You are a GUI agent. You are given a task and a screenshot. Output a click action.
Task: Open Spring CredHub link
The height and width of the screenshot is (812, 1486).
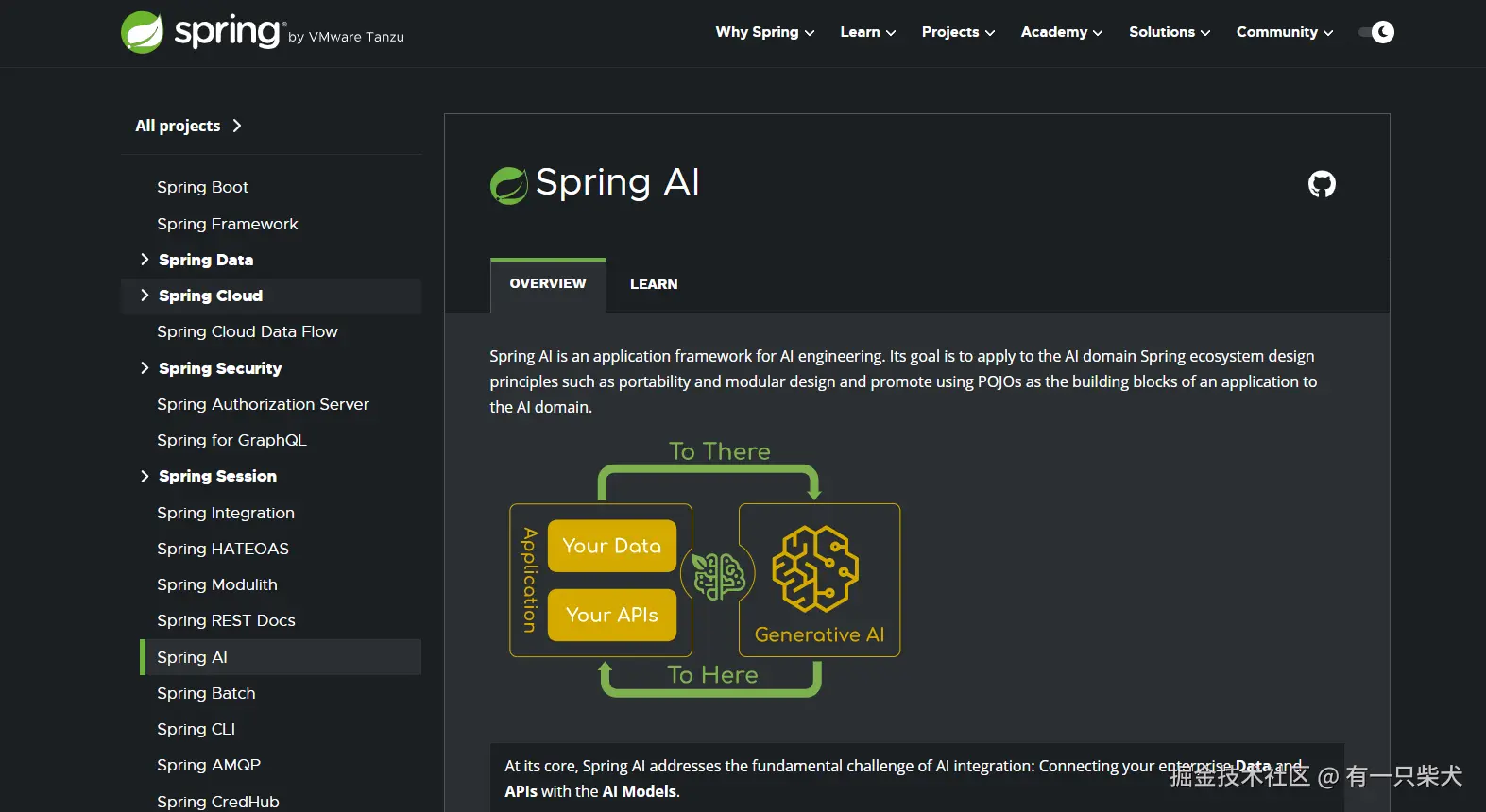coord(218,802)
